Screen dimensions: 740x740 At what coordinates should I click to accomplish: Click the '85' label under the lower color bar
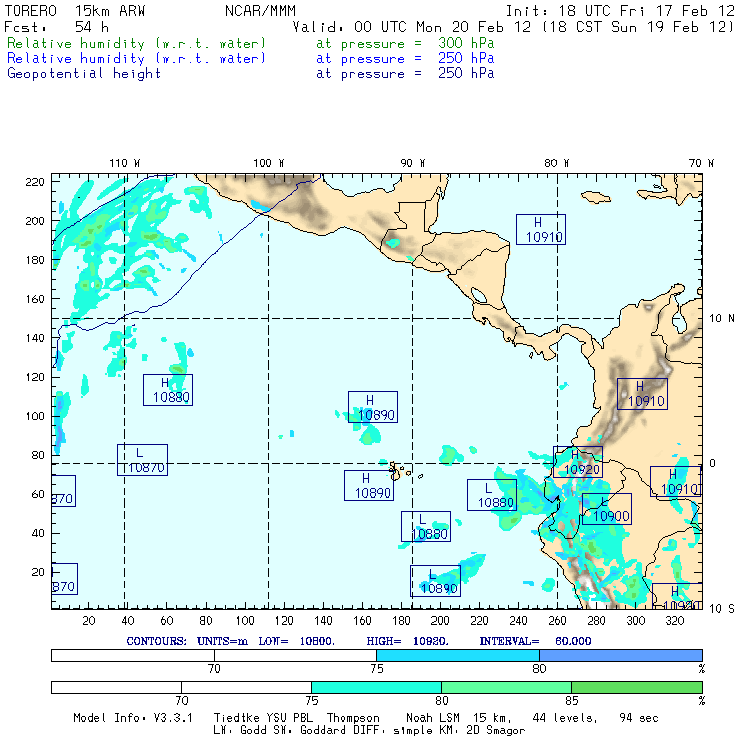572,700
